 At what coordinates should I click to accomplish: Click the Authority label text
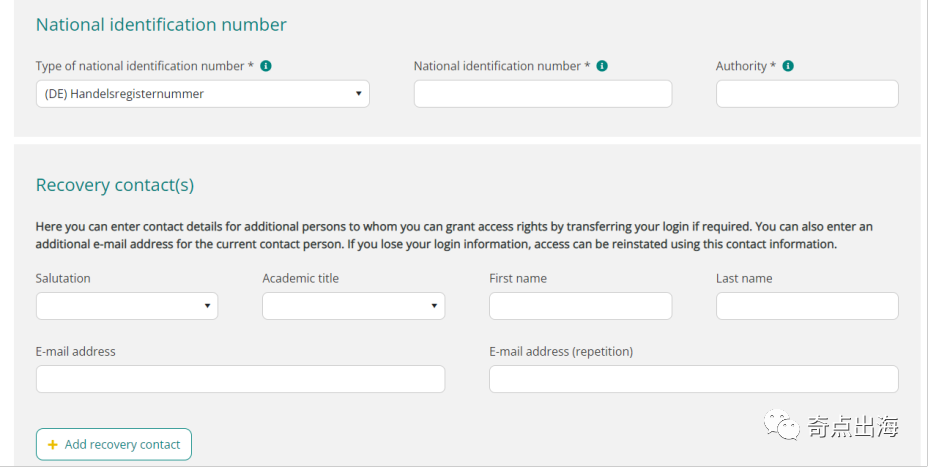741,66
